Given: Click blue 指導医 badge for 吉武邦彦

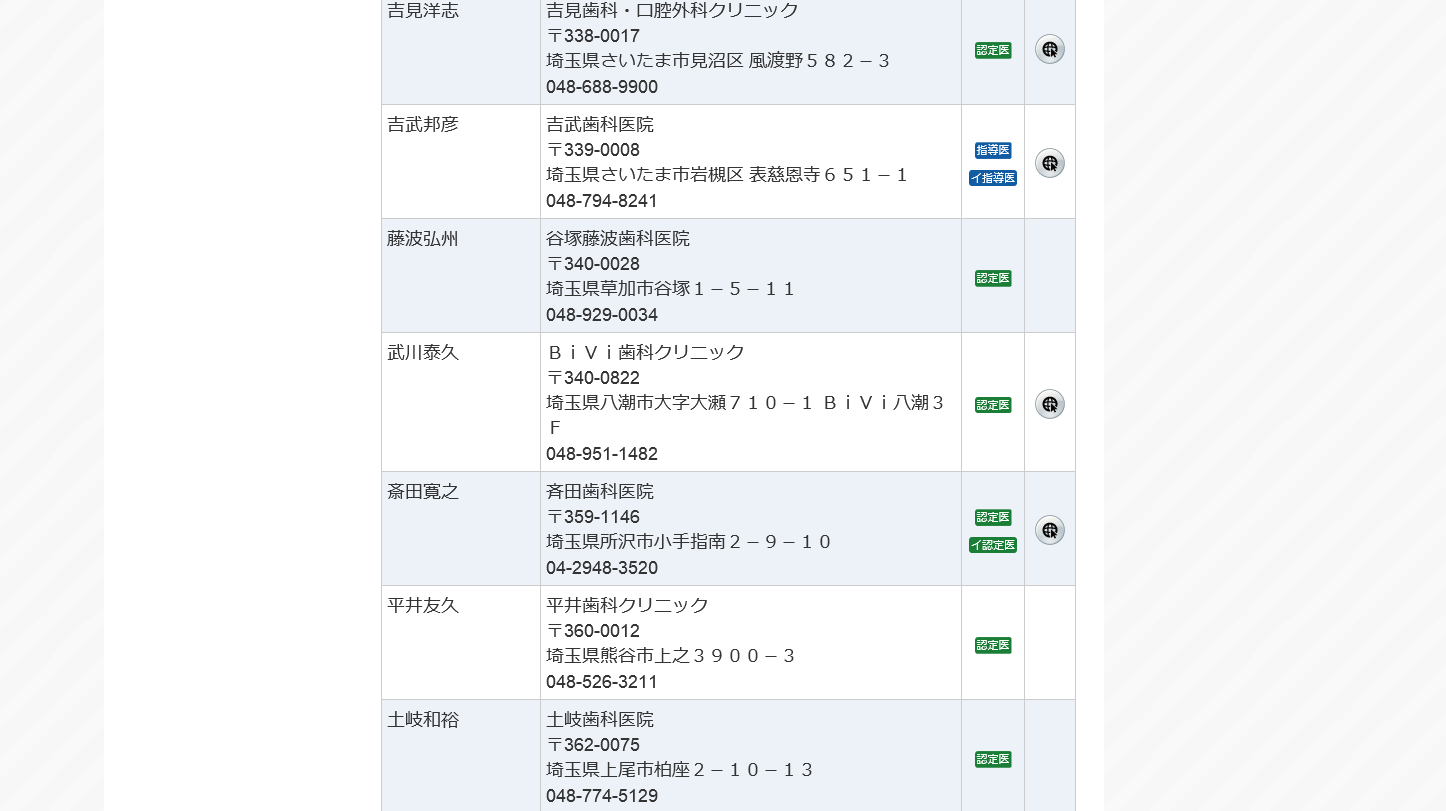Looking at the screenshot, I should [993, 150].
